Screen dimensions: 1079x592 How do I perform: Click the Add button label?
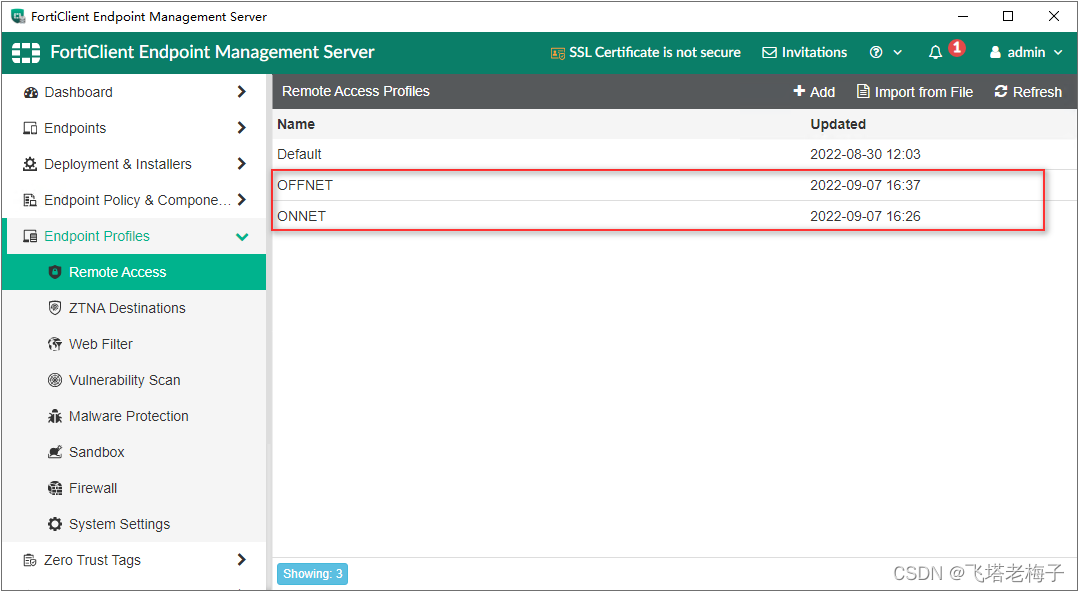822,92
